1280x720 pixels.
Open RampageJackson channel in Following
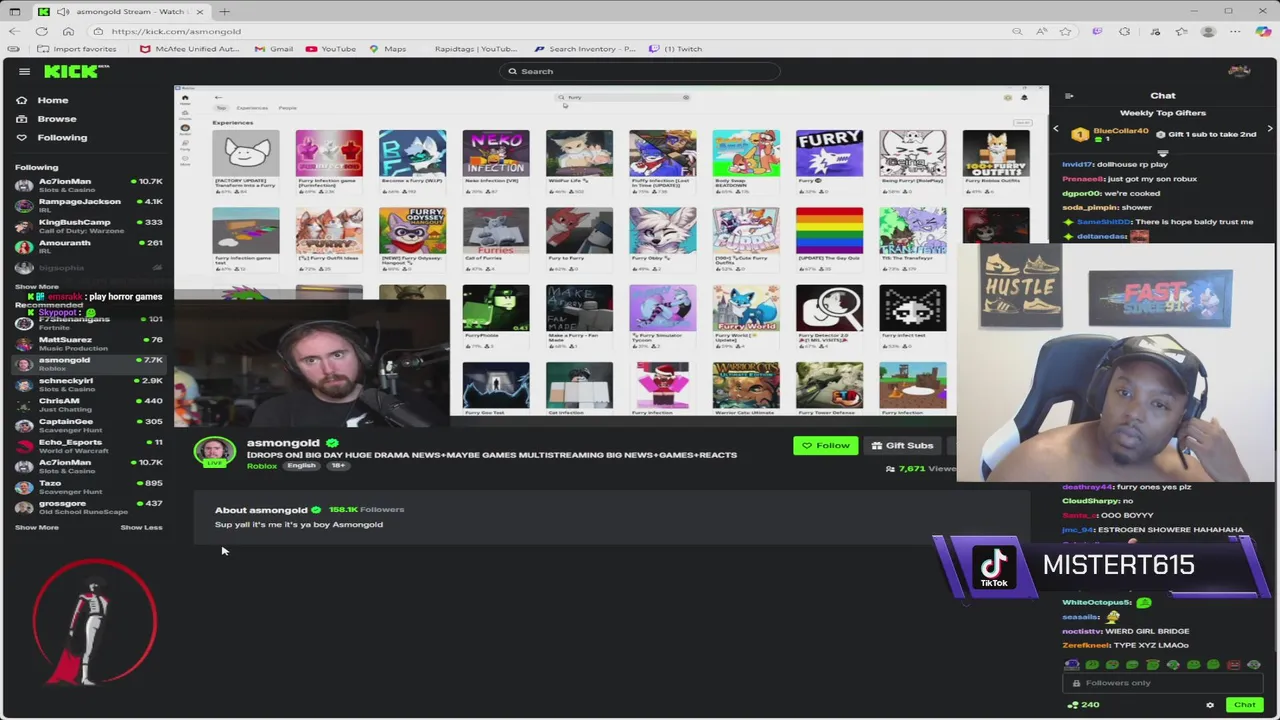tap(88, 205)
